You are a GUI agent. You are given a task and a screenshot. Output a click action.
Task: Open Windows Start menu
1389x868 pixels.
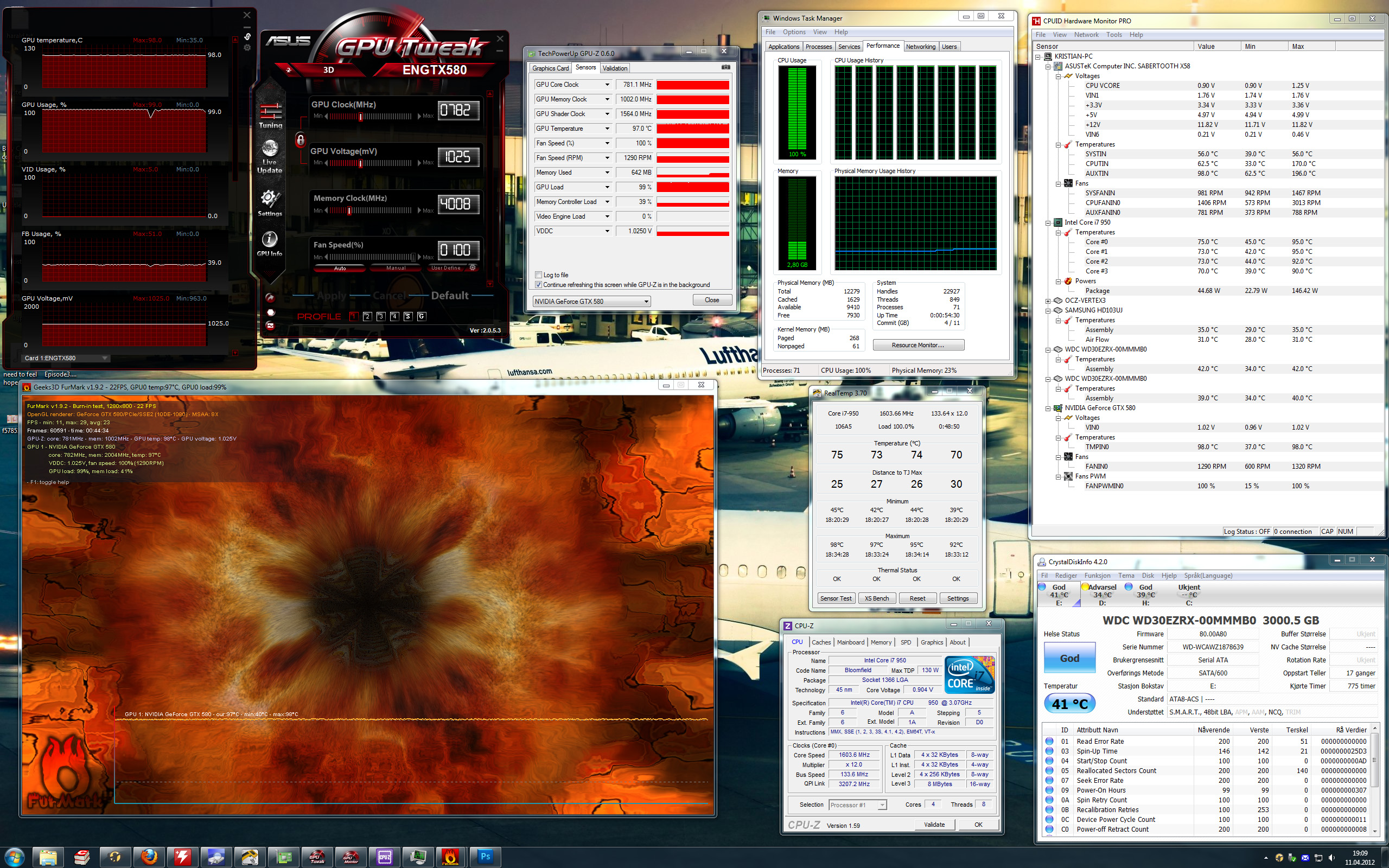(x=14, y=857)
